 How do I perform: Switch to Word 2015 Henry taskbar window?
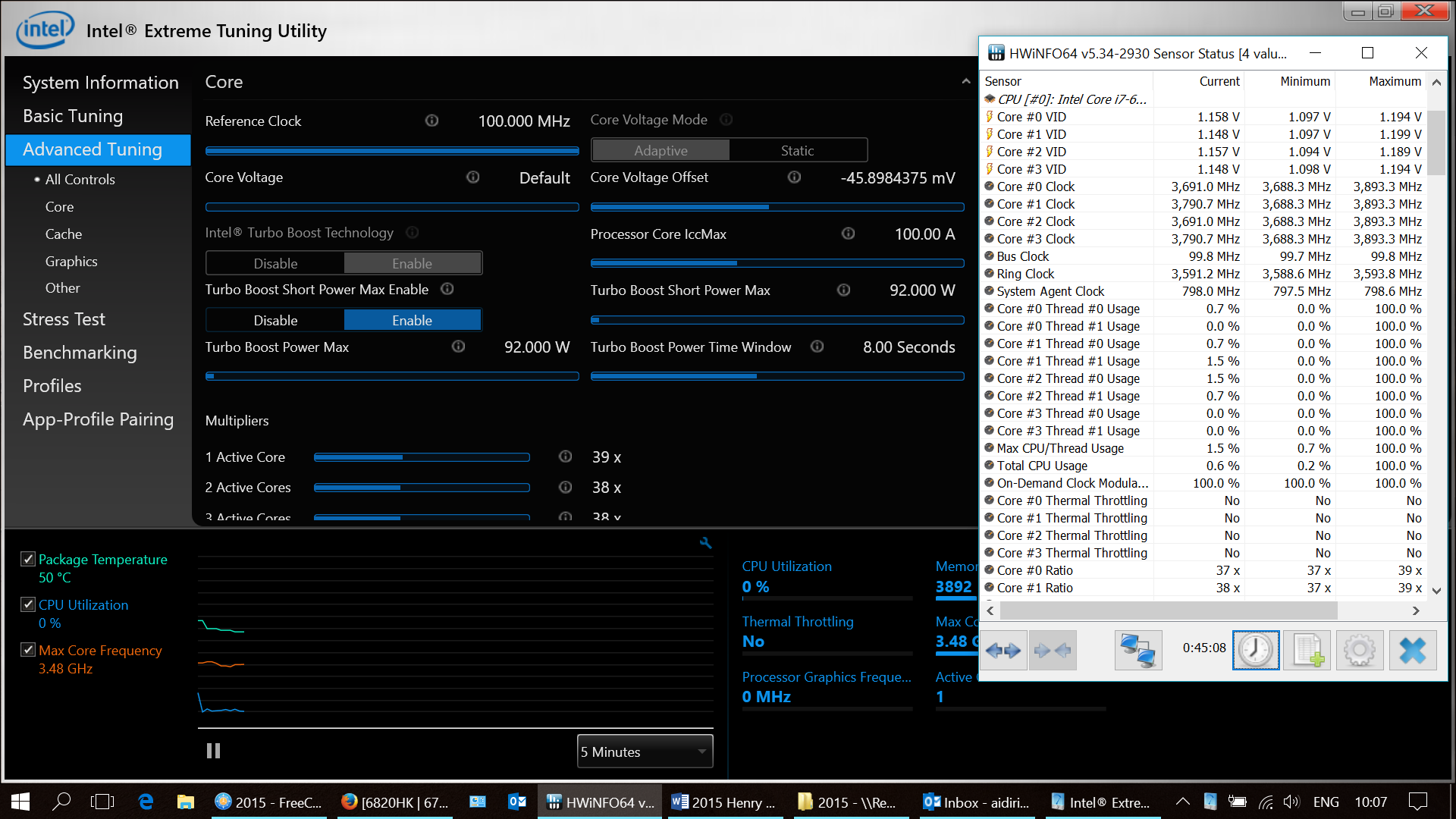[x=725, y=802]
